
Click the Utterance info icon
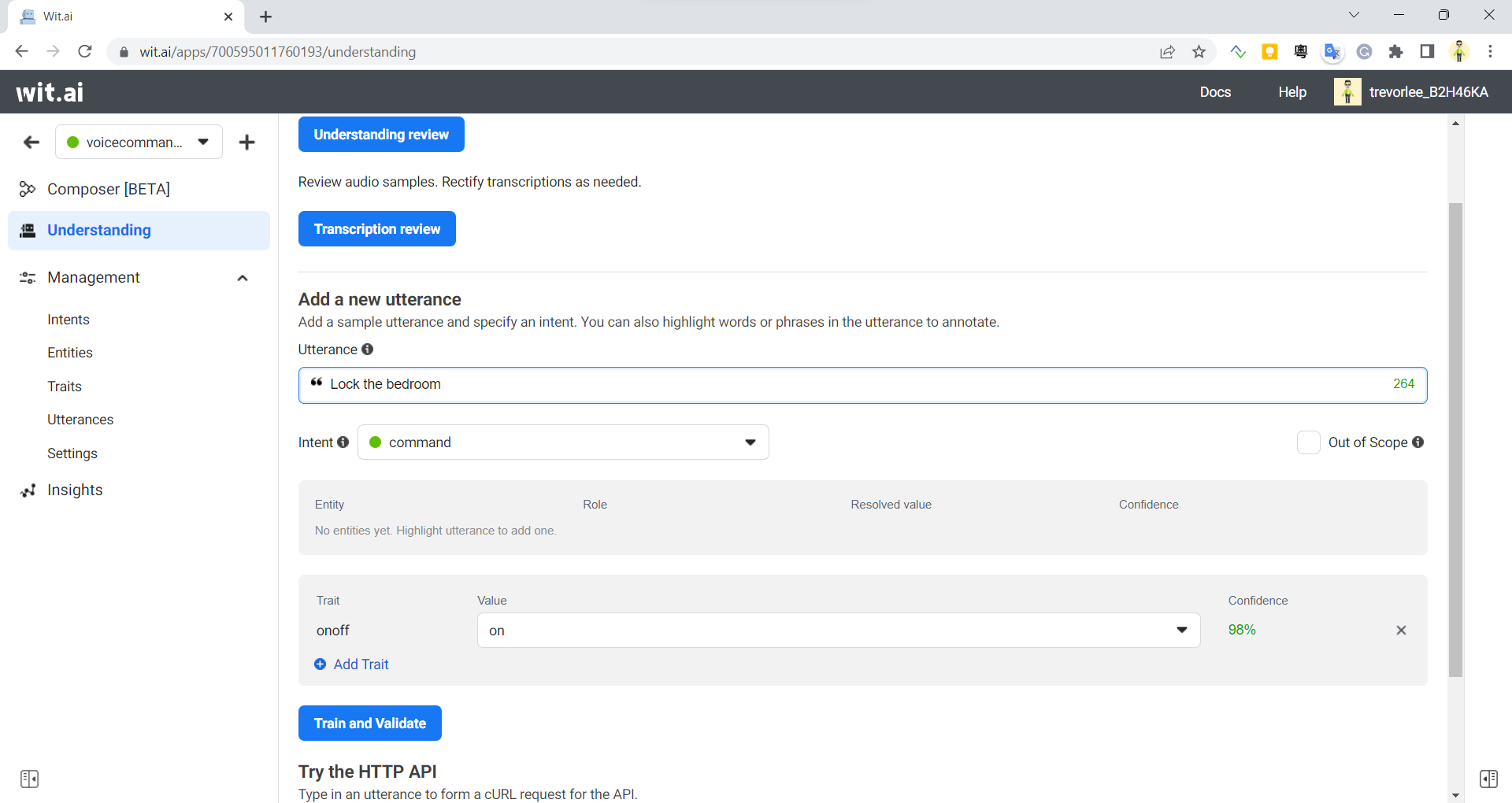(367, 350)
